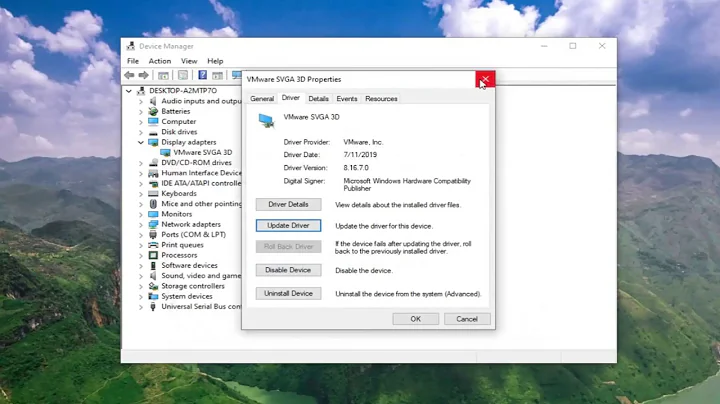Click the Monitors category icon
The width and height of the screenshot is (720, 404).
click(153, 214)
